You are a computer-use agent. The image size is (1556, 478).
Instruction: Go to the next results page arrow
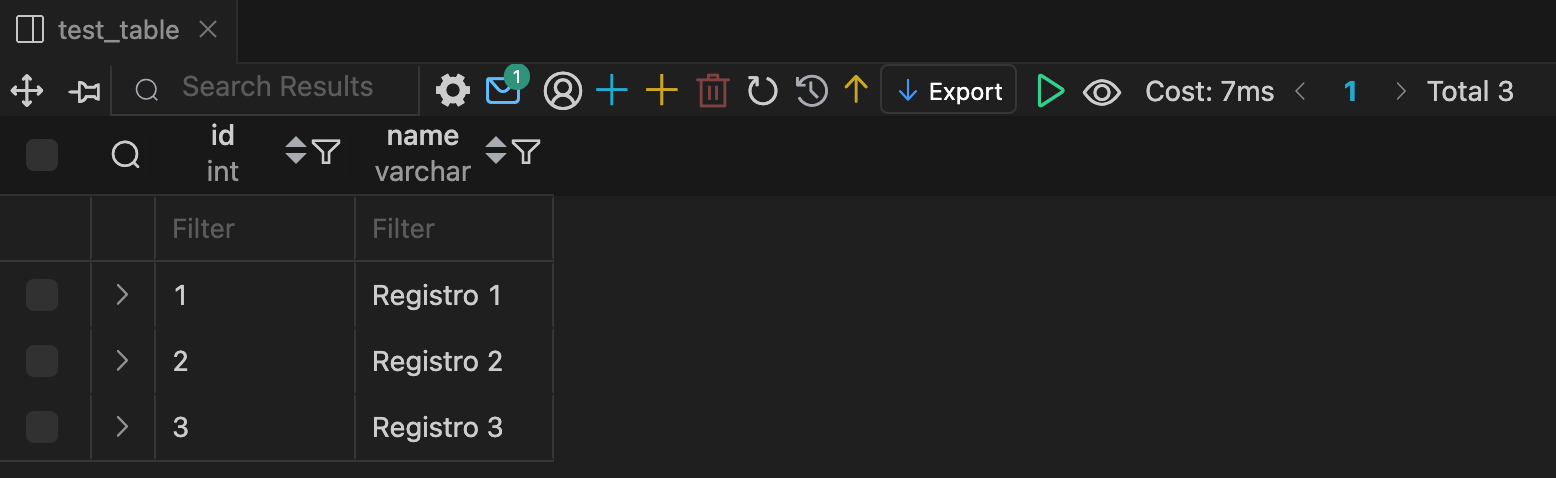pos(1400,92)
